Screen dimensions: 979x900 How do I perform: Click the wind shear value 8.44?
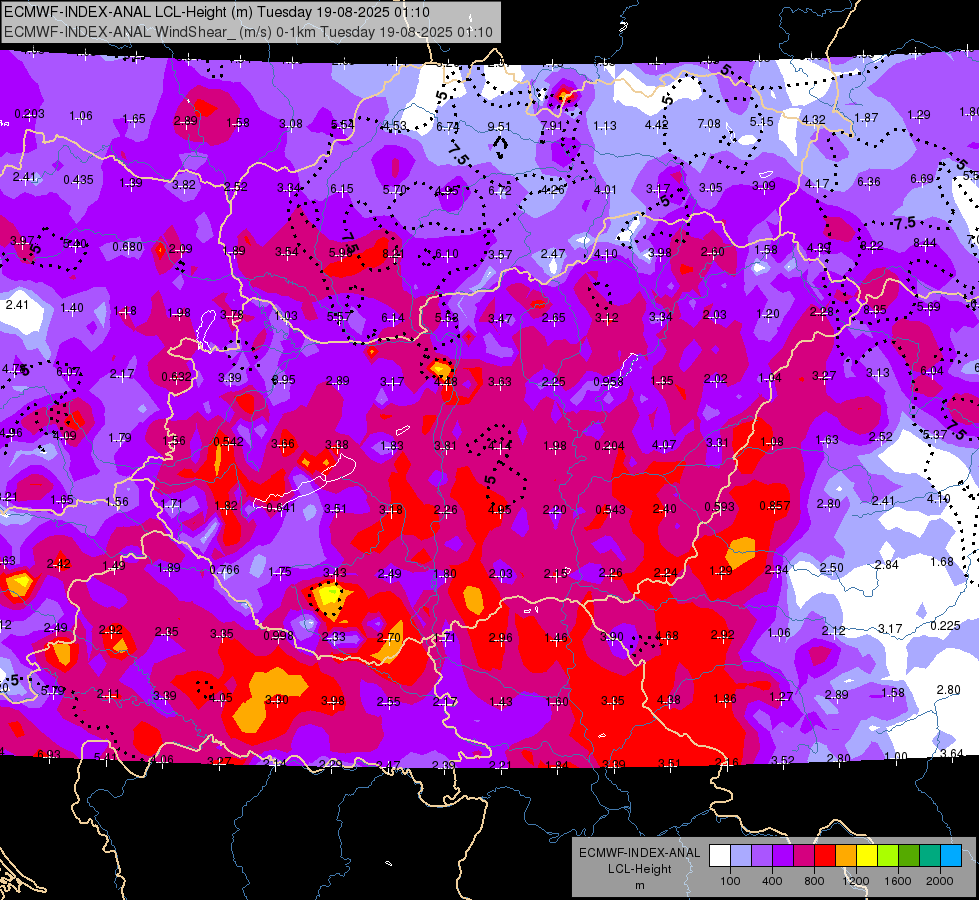tap(925, 242)
